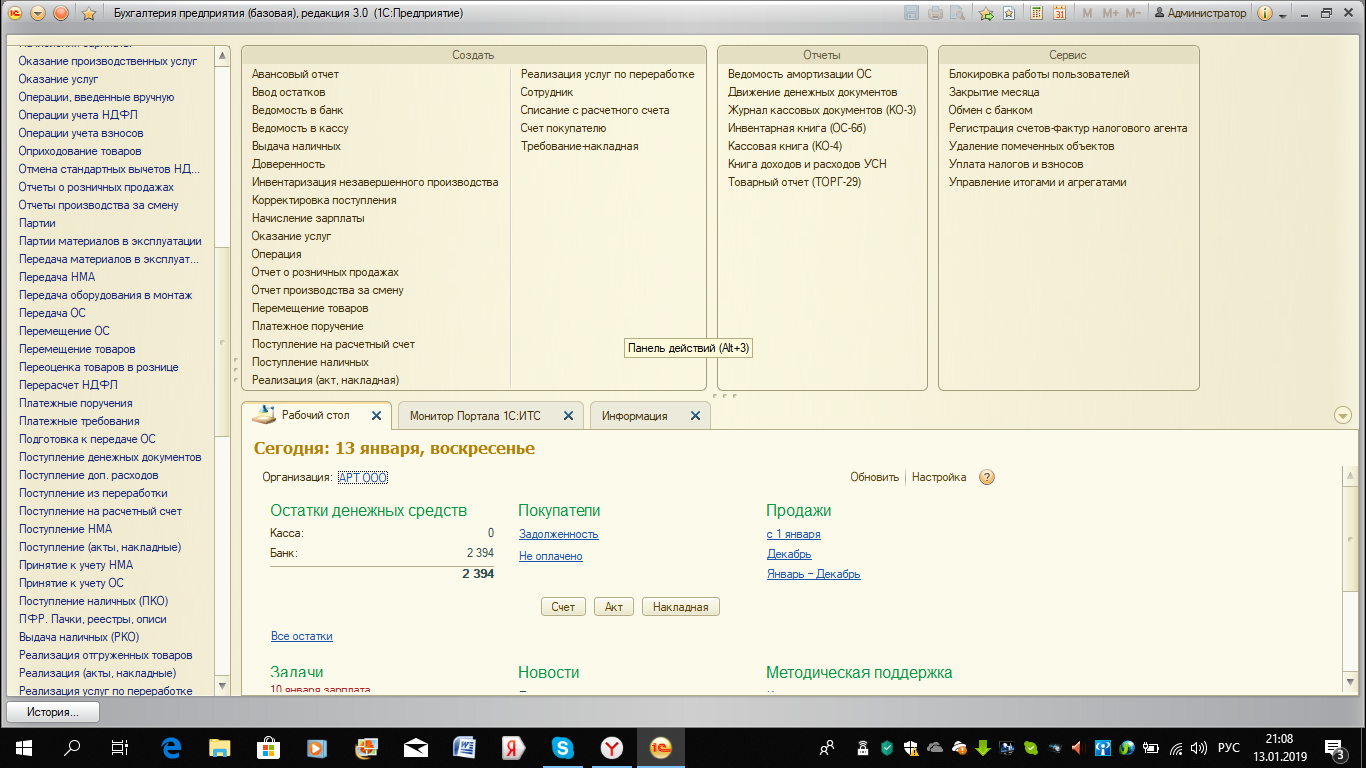The height and width of the screenshot is (768, 1366).
Task: Open the info icon next to Администратор
Action: pyautogui.click(x=1265, y=14)
